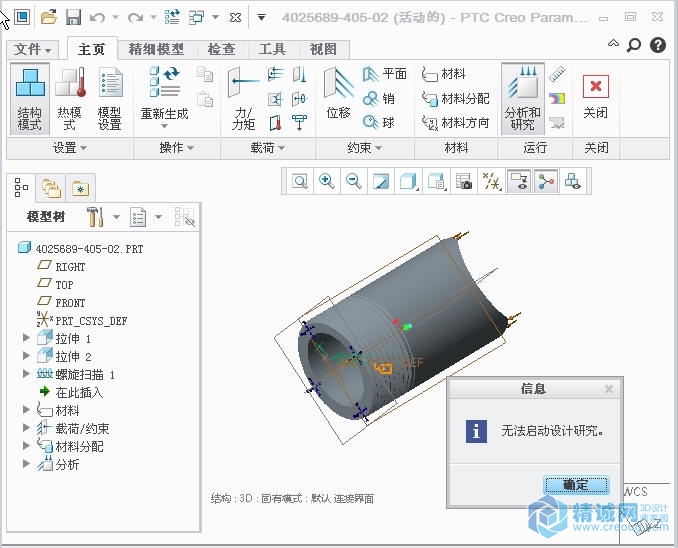This screenshot has width=678, height=548.
Task: Expand the 拉伸 2 tree node
Action: pos(26,356)
